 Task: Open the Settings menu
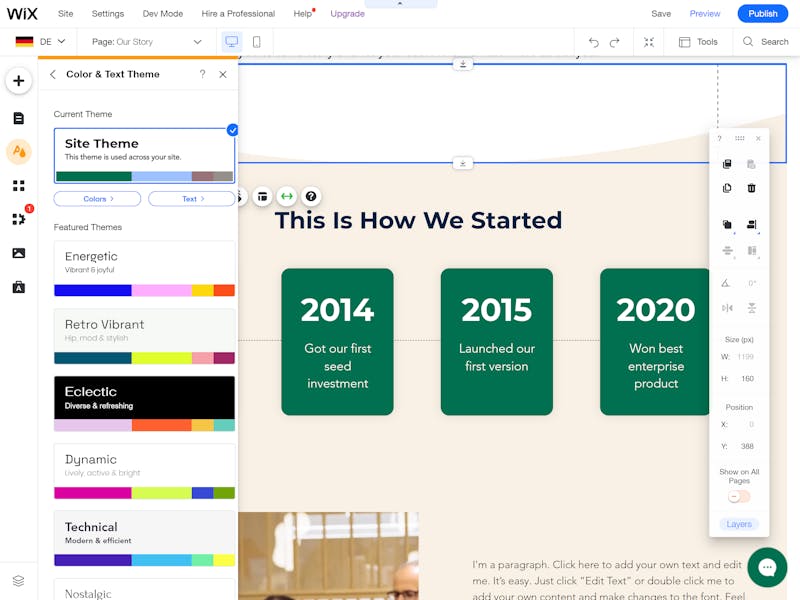coord(108,14)
